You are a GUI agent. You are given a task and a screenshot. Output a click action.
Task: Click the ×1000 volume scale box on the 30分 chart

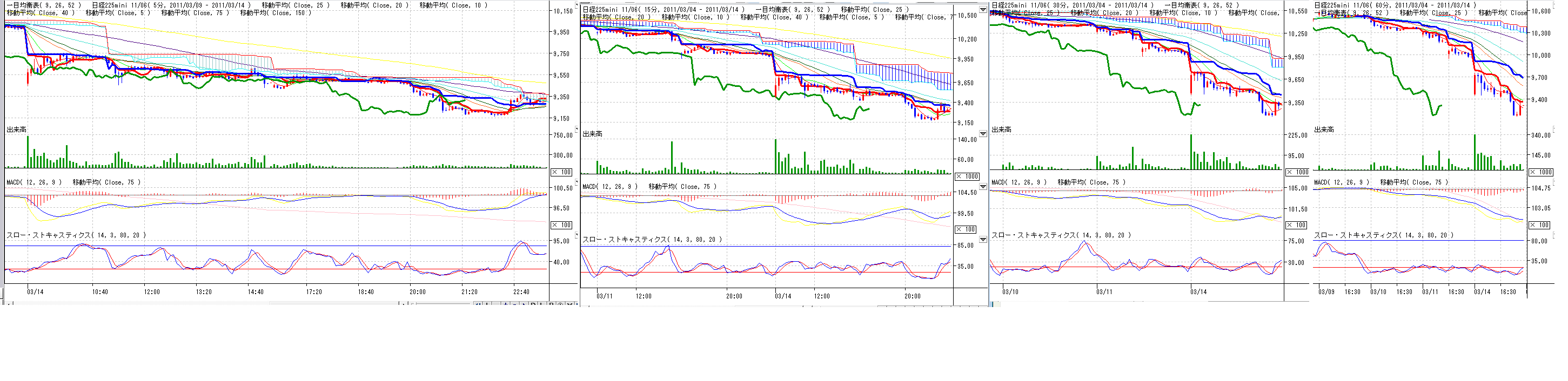(1297, 172)
